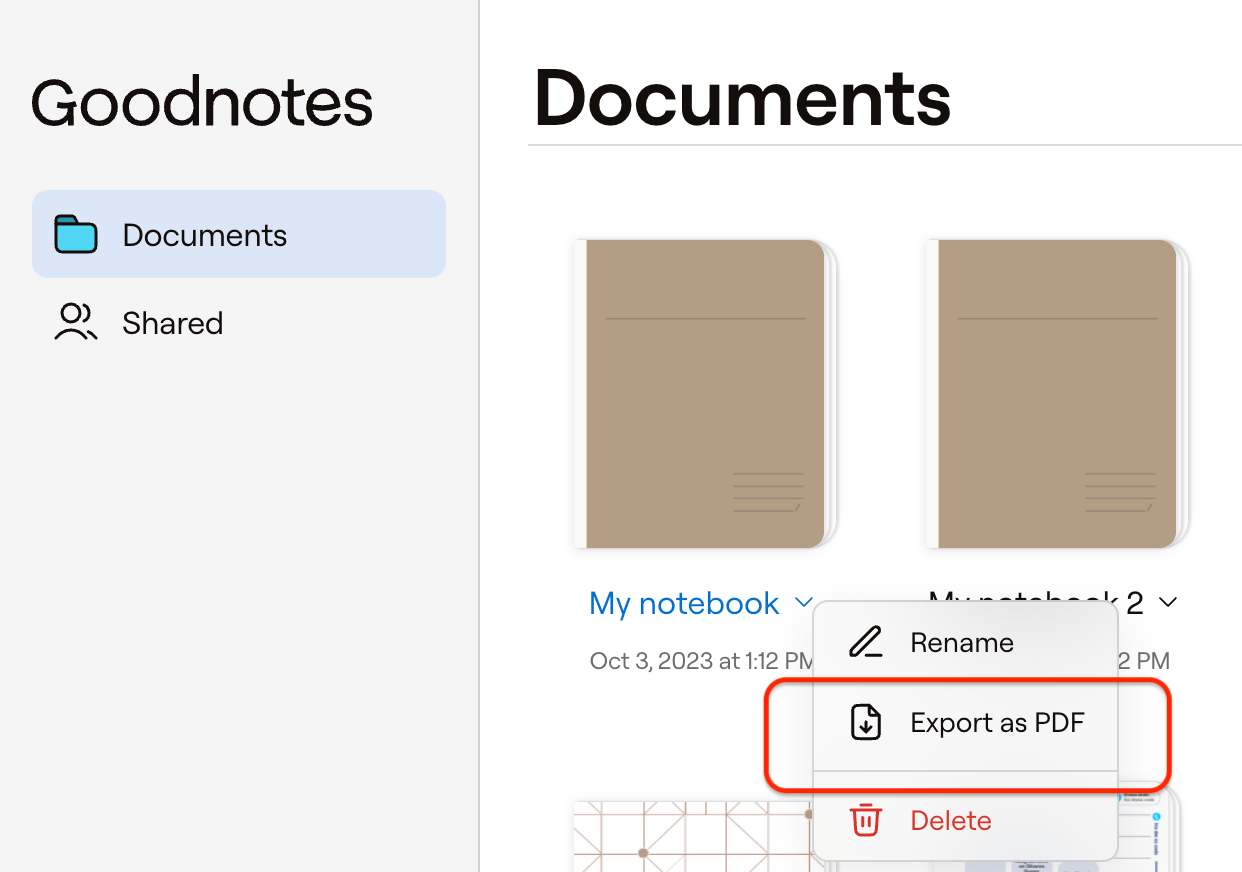Click the My notebook blue title link

[684, 603]
